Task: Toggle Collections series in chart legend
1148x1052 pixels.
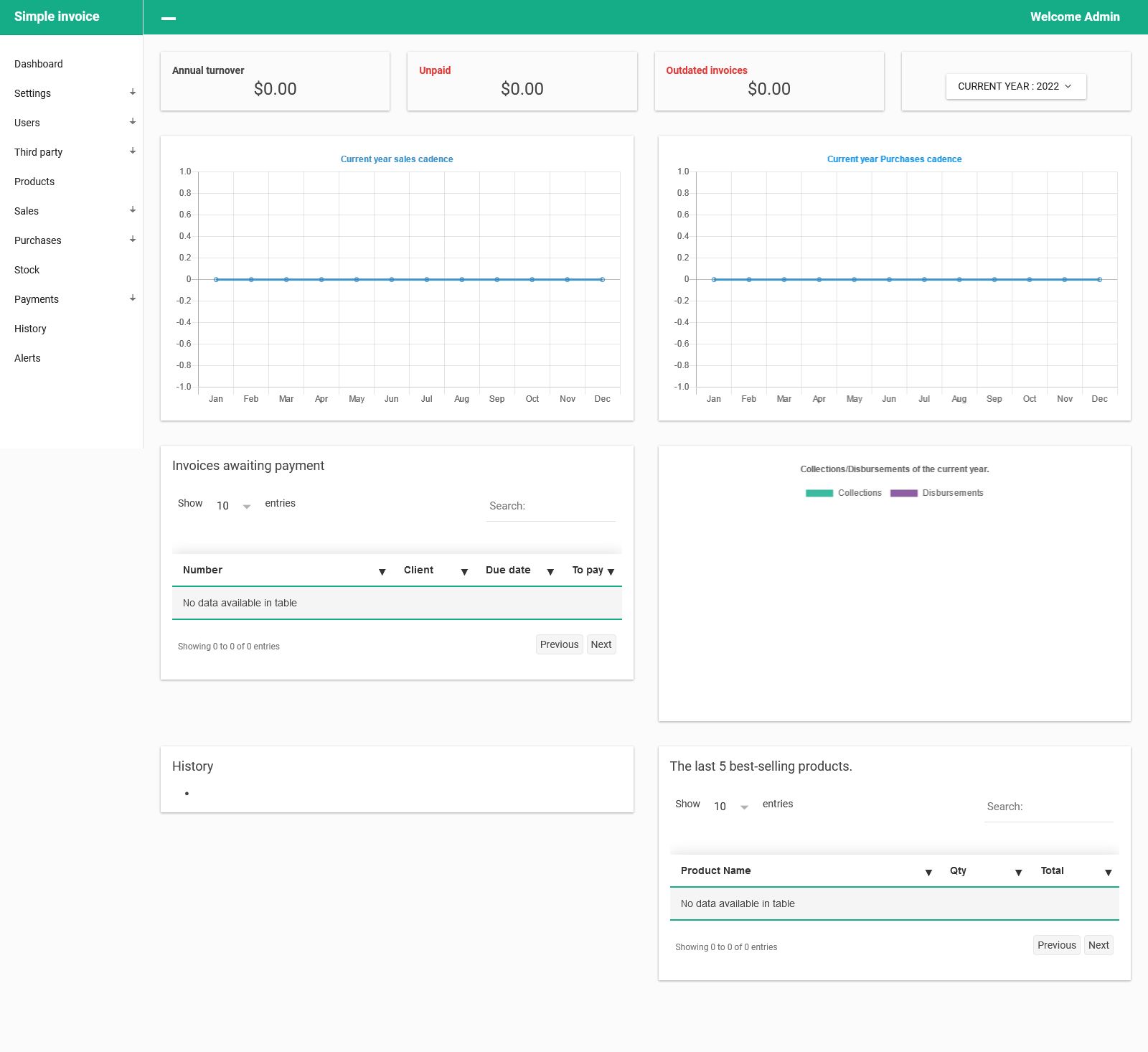Action: (x=844, y=493)
